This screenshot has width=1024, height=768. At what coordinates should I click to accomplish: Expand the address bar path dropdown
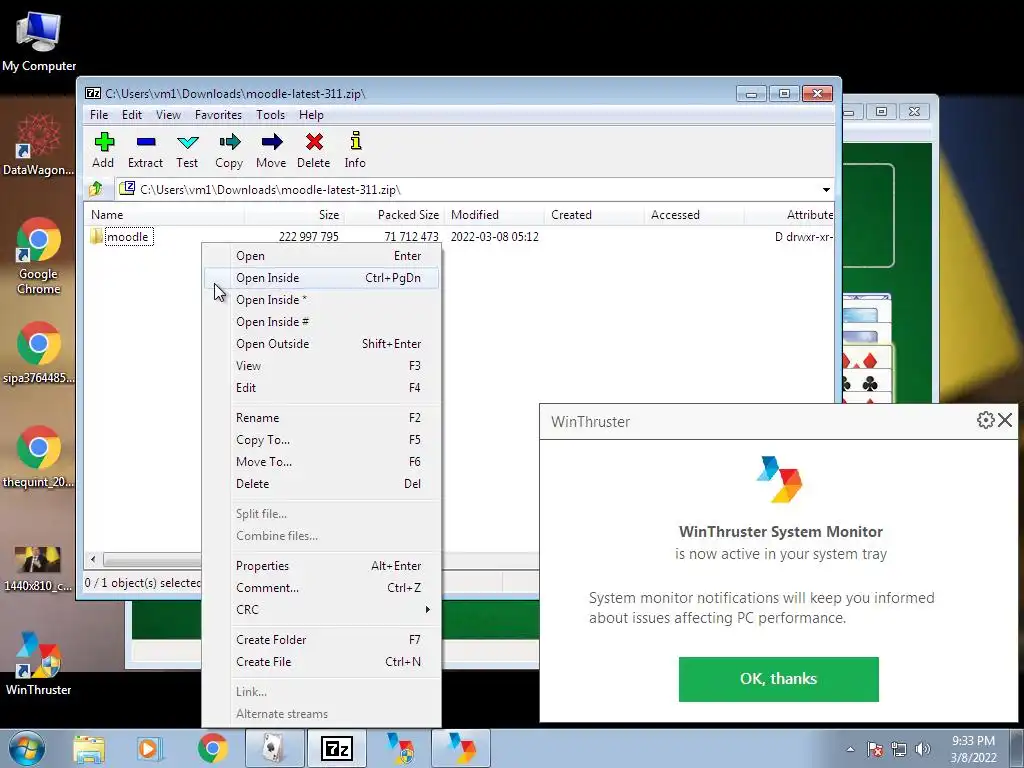tap(826, 189)
